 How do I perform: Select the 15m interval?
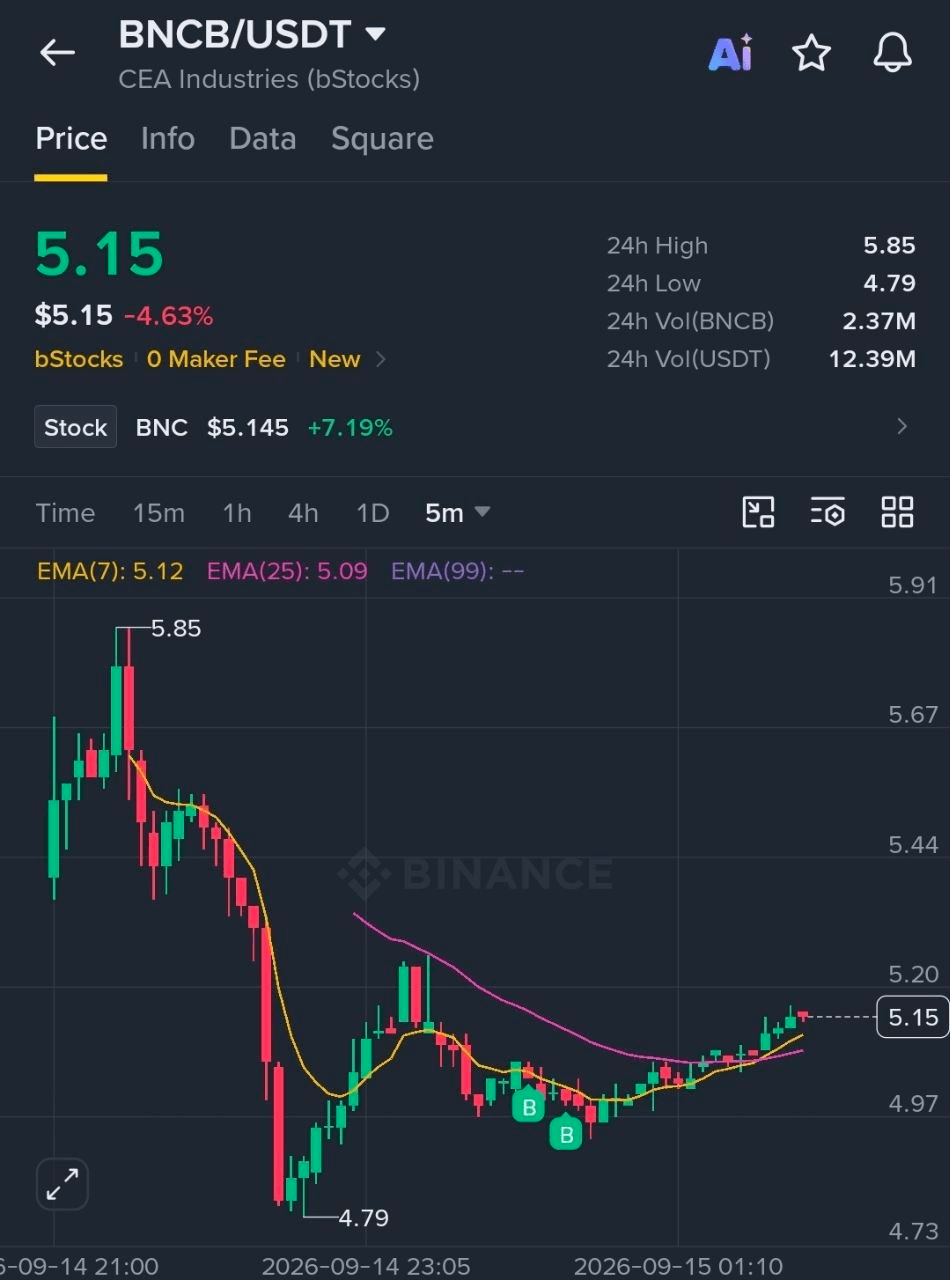[159, 513]
